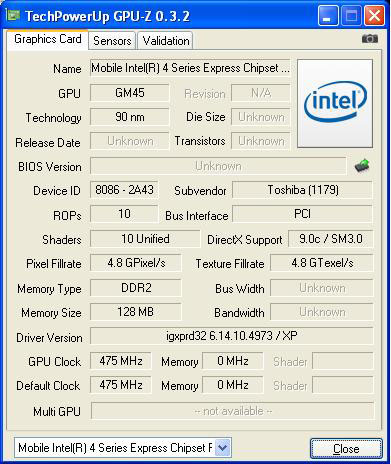Click the "DirectX Support" label

245,240
